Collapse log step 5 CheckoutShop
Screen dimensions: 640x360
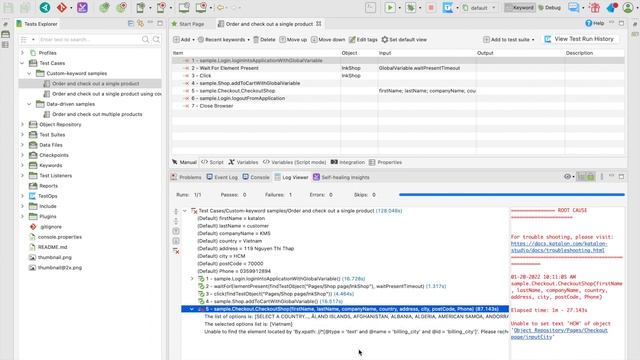(x=192, y=309)
